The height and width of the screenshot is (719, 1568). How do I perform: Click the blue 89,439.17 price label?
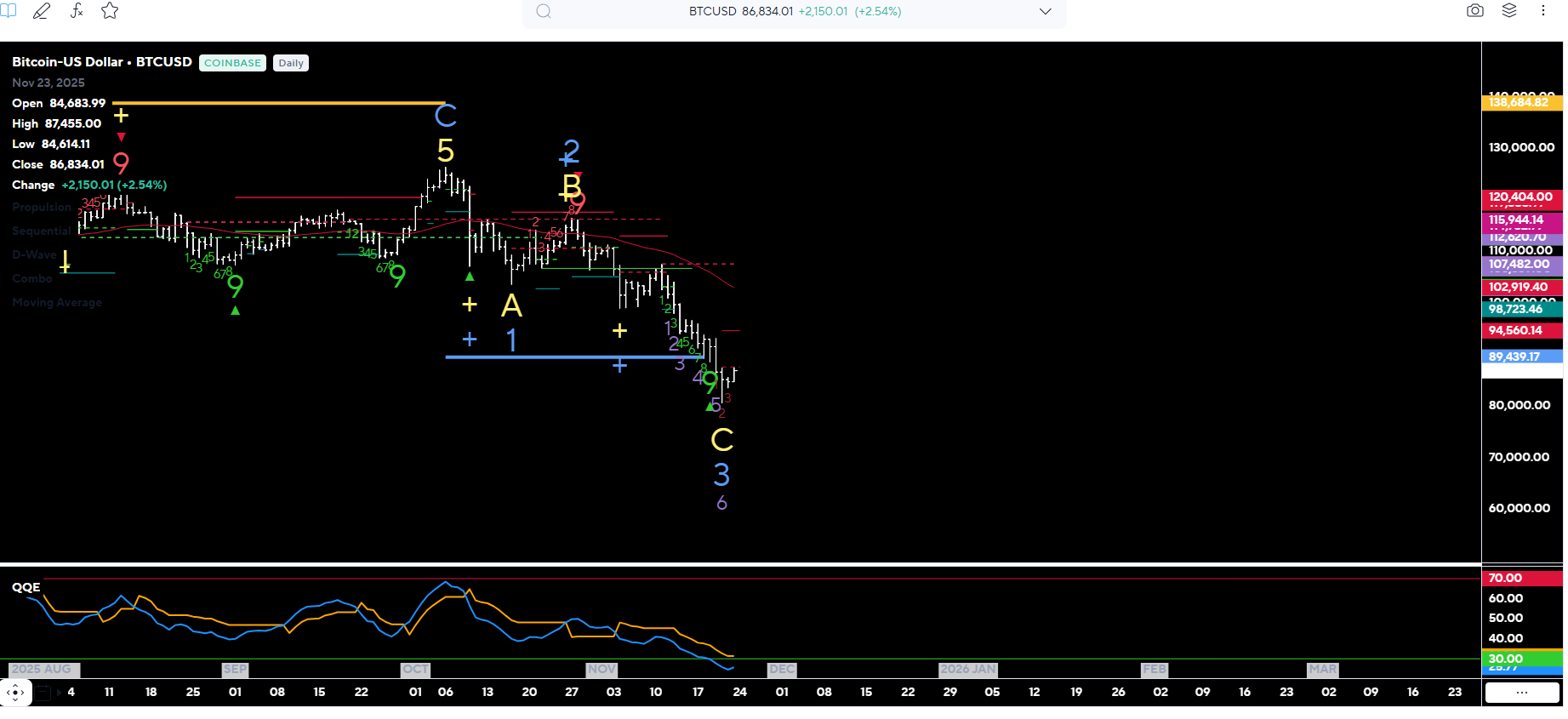coord(1520,357)
